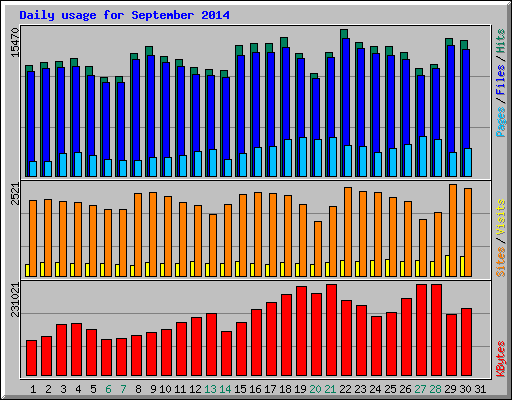The height and width of the screenshot is (400, 512).
Task: Click the 'Hits' legend label
Action: 500,41
